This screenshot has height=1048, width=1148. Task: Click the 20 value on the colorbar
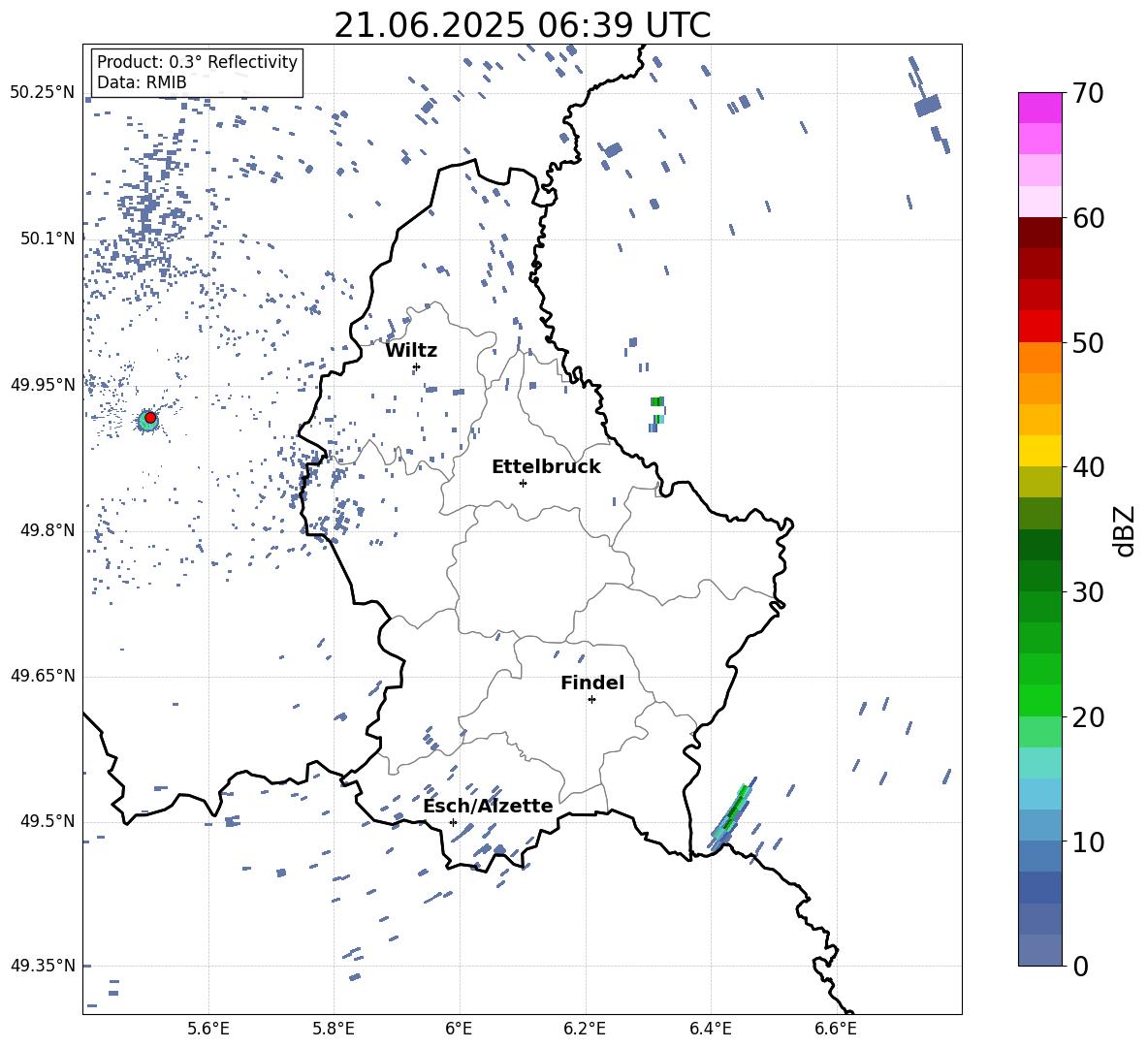[x=1088, y=716]
